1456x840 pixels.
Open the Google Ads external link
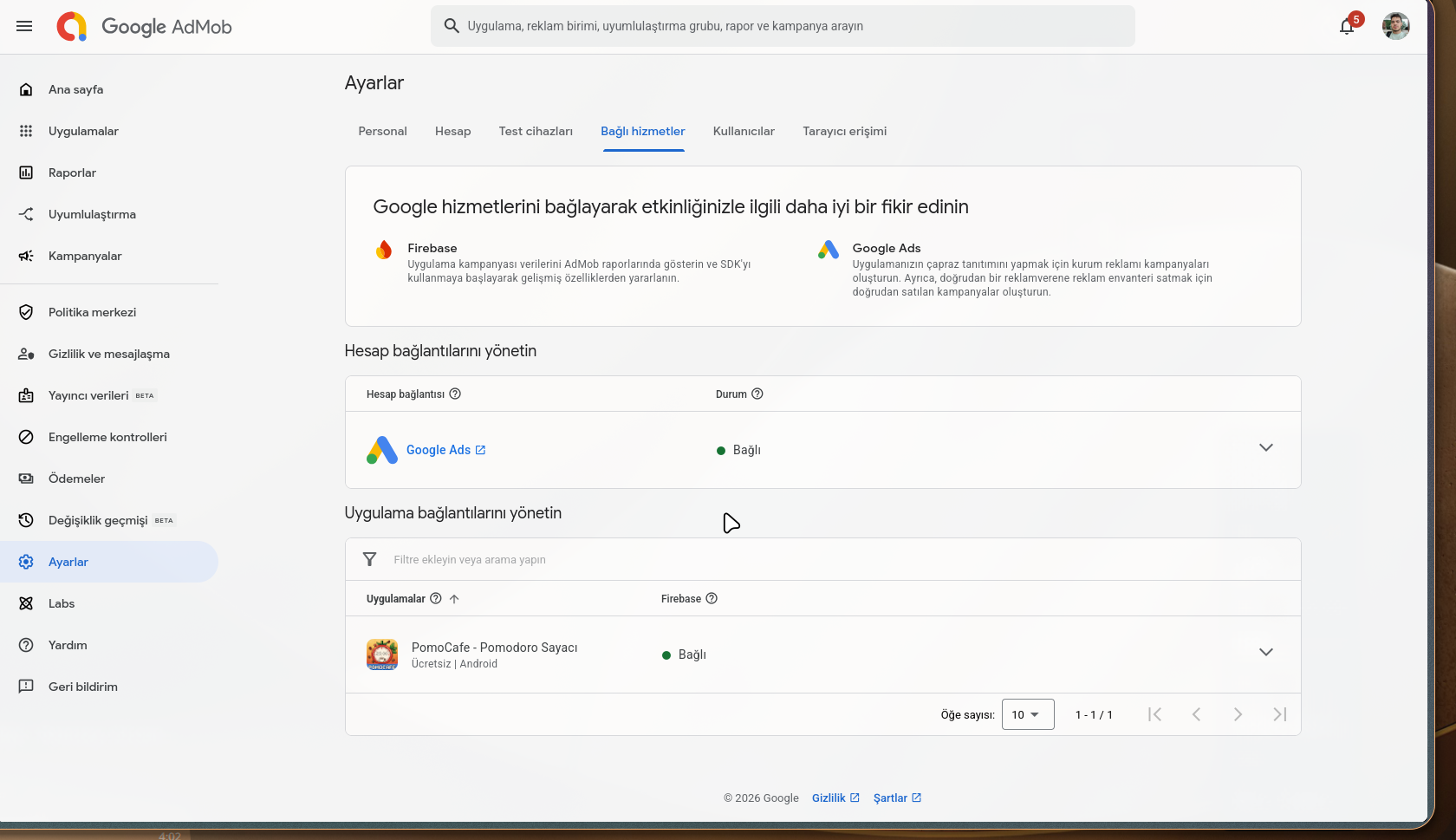tap(446, 450)
